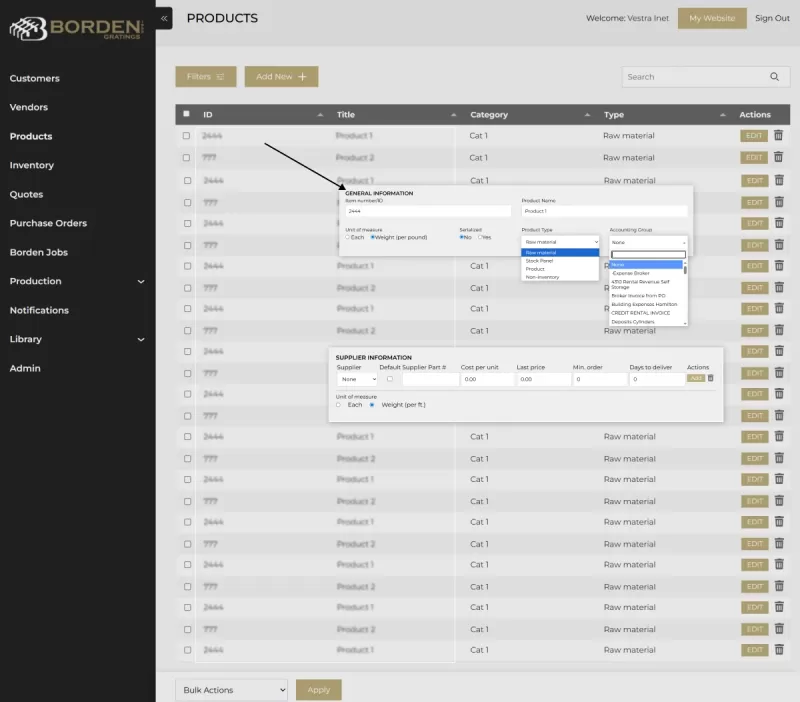Select the Serialized 'Yes' radio button

point(480,237)
